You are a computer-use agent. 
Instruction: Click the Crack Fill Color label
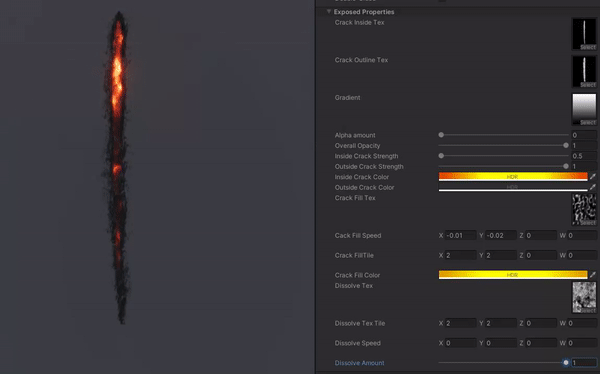(357, 275)
